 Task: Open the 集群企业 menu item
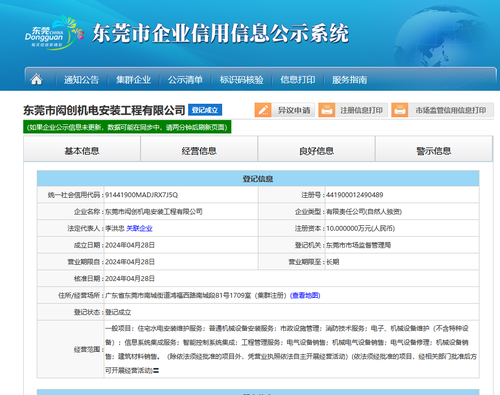pos(133,80)
